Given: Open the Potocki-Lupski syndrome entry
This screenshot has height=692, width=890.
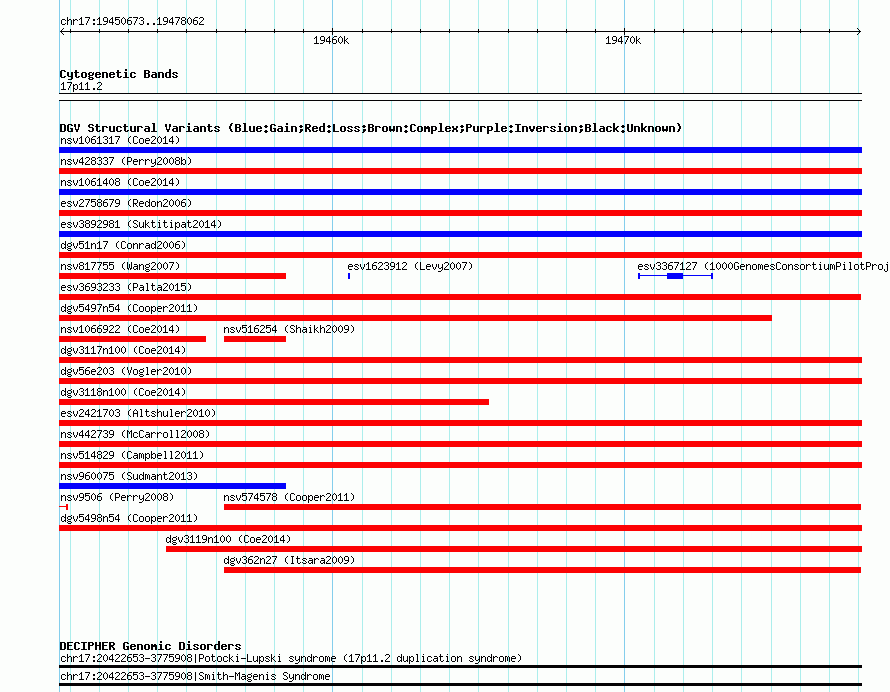Looking at the screenshot, I should 291,659.
